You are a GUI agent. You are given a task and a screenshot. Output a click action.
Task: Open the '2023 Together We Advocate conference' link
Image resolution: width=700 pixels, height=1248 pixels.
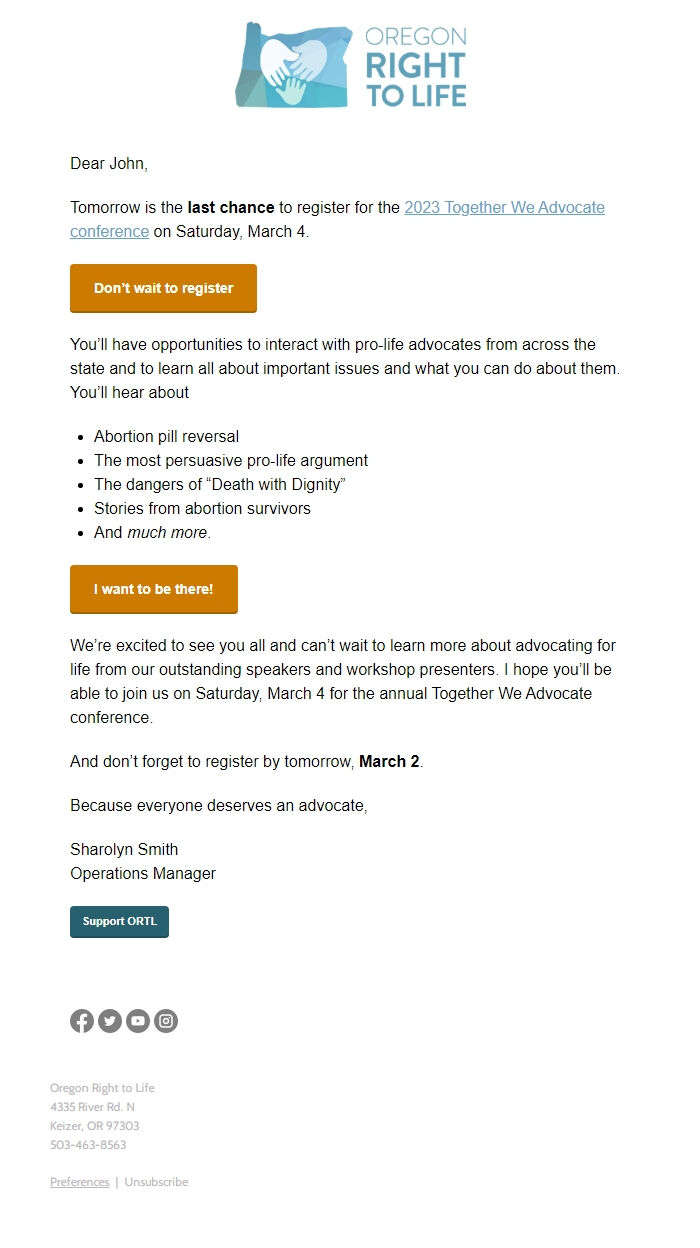tap(504, 207)
